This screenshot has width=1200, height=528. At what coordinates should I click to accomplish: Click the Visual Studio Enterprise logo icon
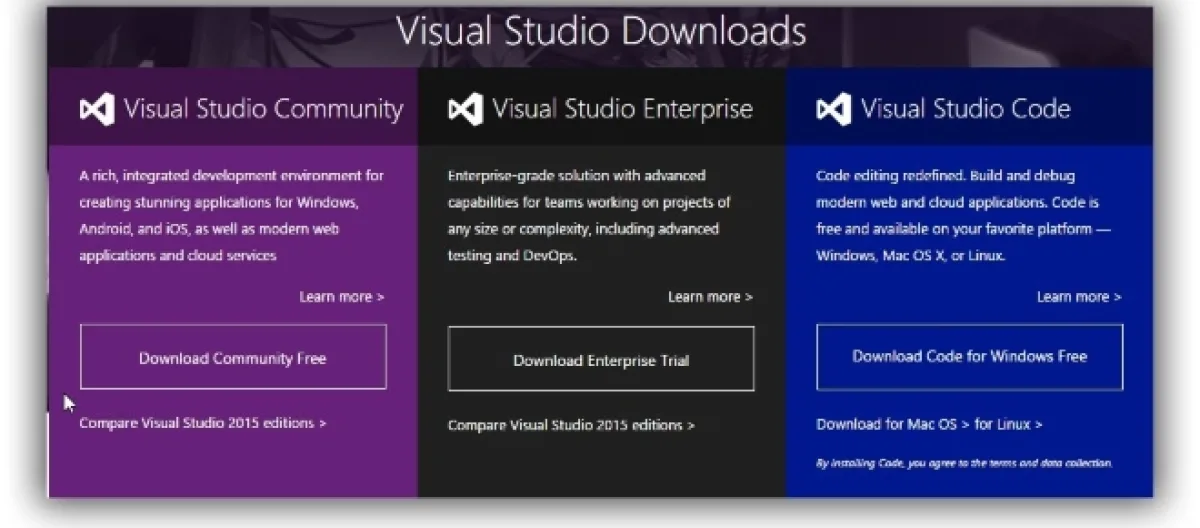point(465,109)
